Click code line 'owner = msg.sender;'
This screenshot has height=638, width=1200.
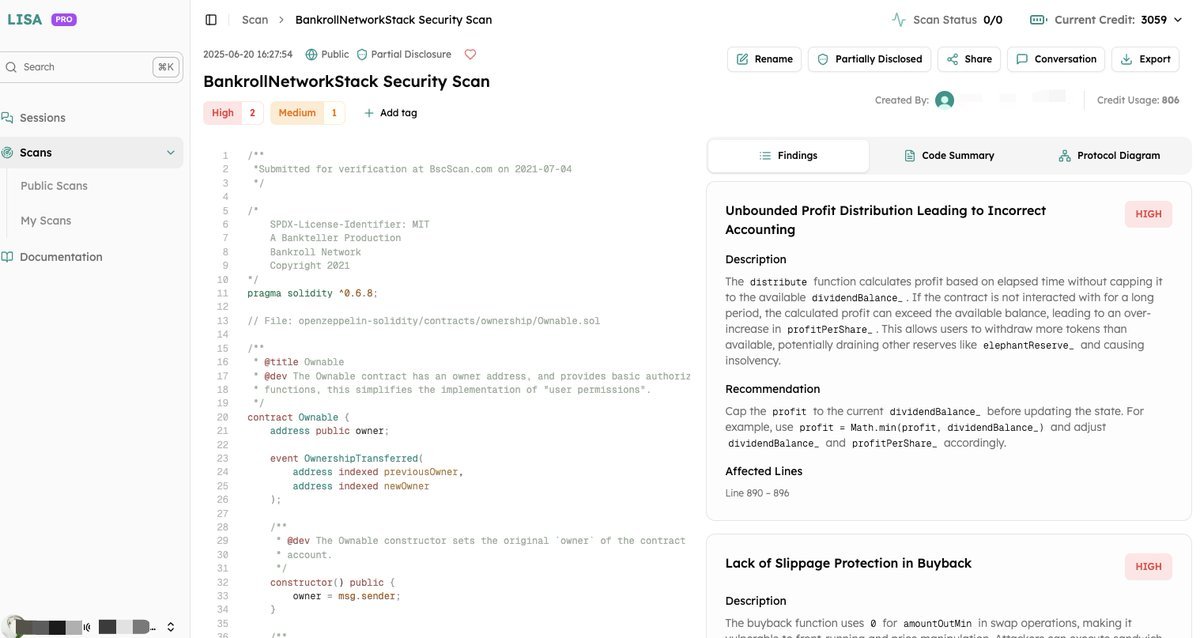coord(346,596)
